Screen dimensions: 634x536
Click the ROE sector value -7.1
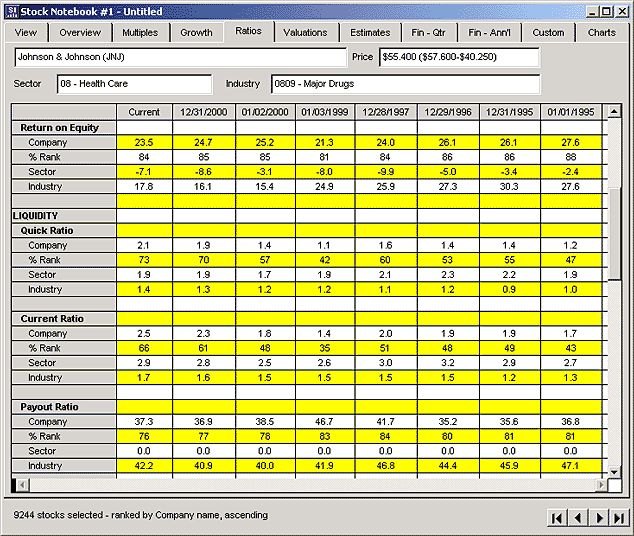[144, 172]
